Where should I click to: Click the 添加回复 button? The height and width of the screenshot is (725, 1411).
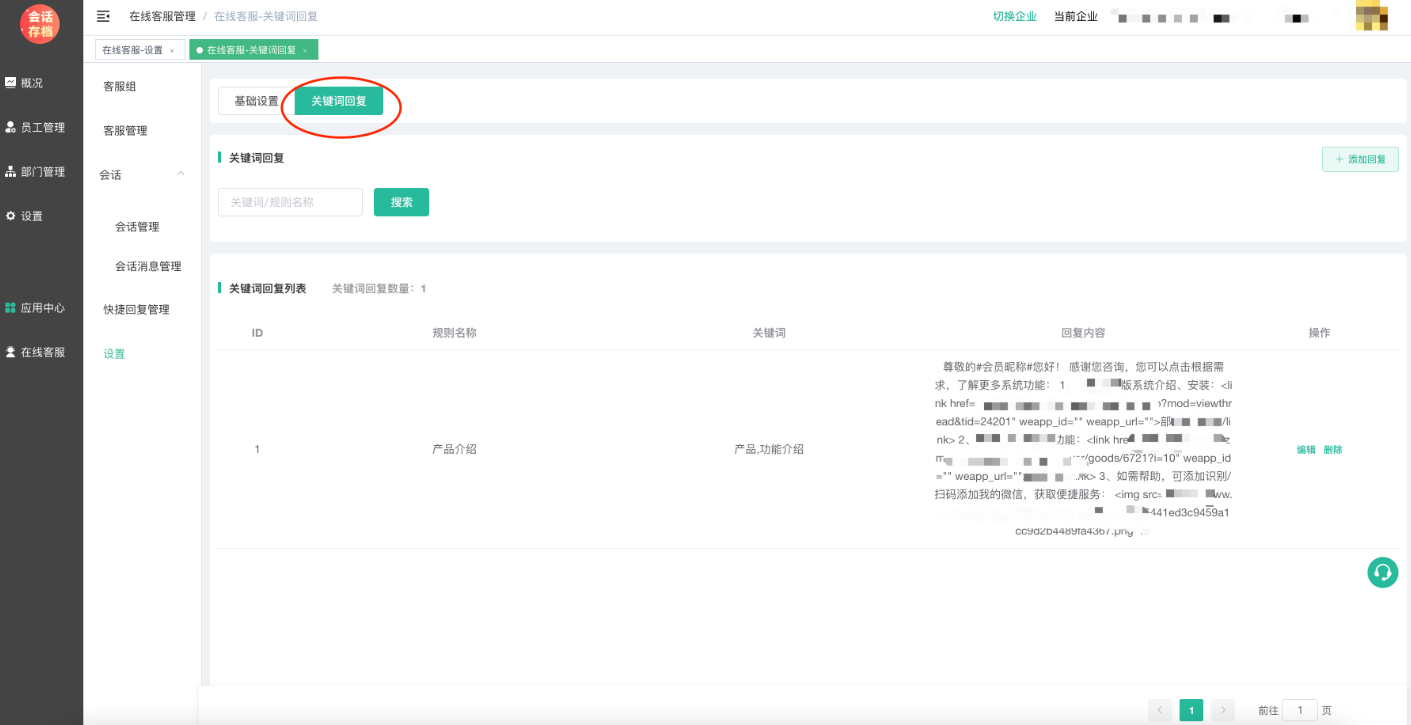pyautogui.click(x=1360, y=159)
